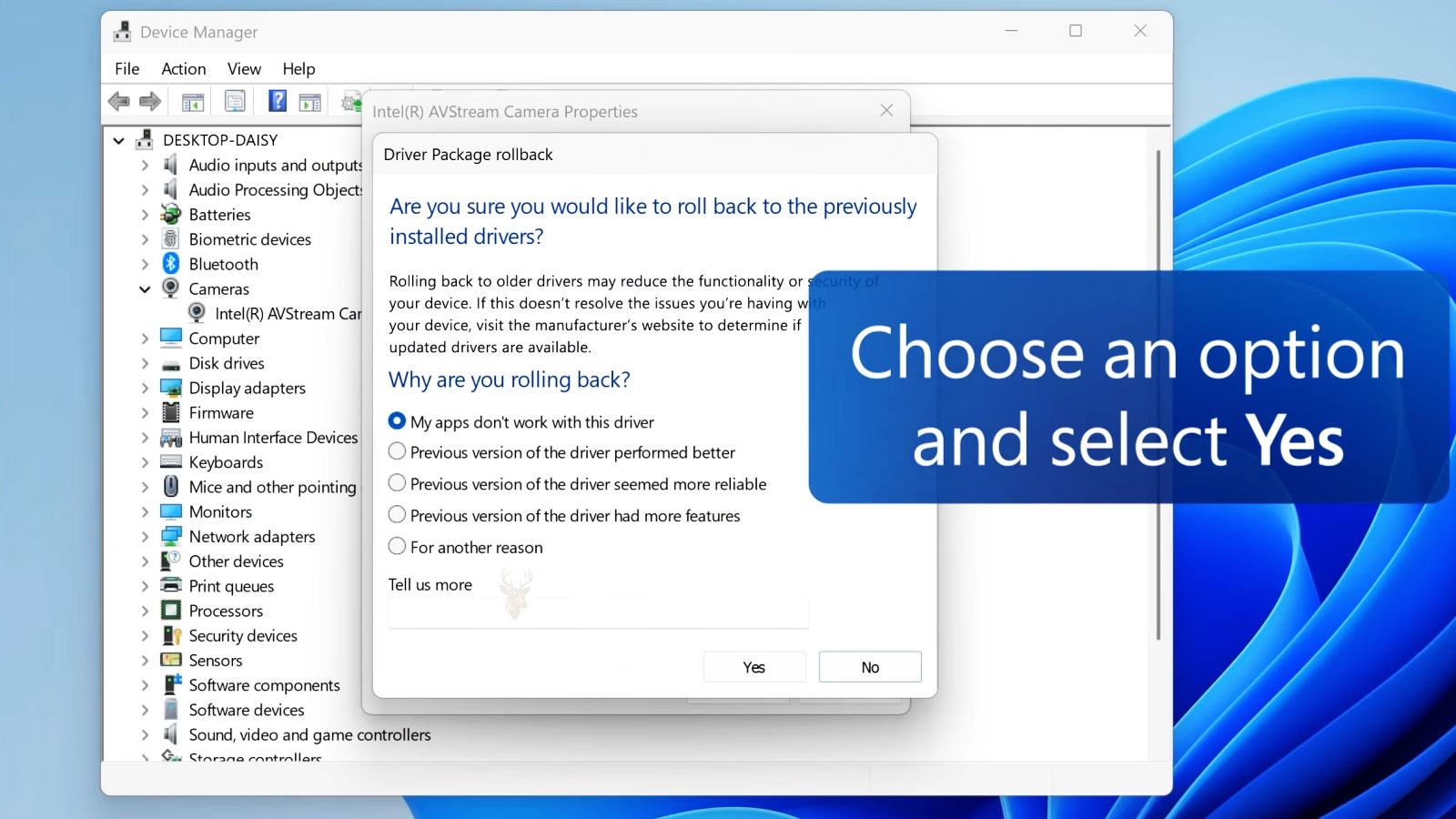Close the Intel(R) AVStream Camera Properties dialog
Viewport: 1456px width, 819px height.
point(886,110)
